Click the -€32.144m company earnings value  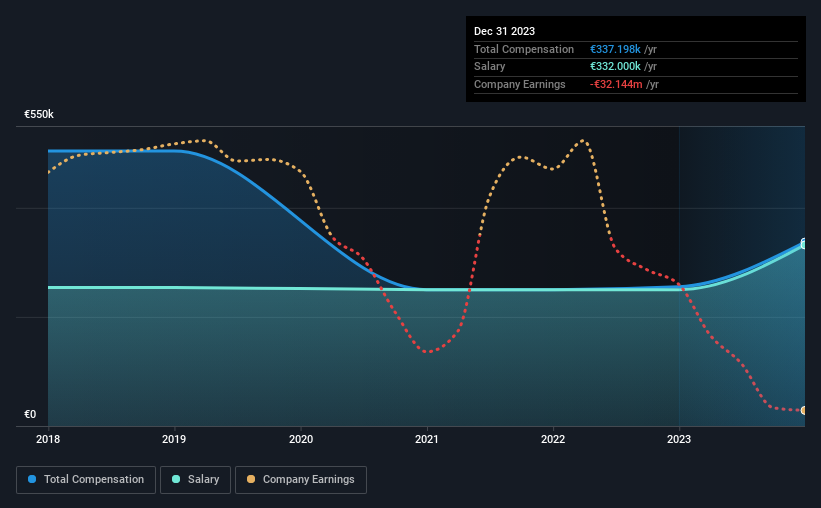(616, 84)
